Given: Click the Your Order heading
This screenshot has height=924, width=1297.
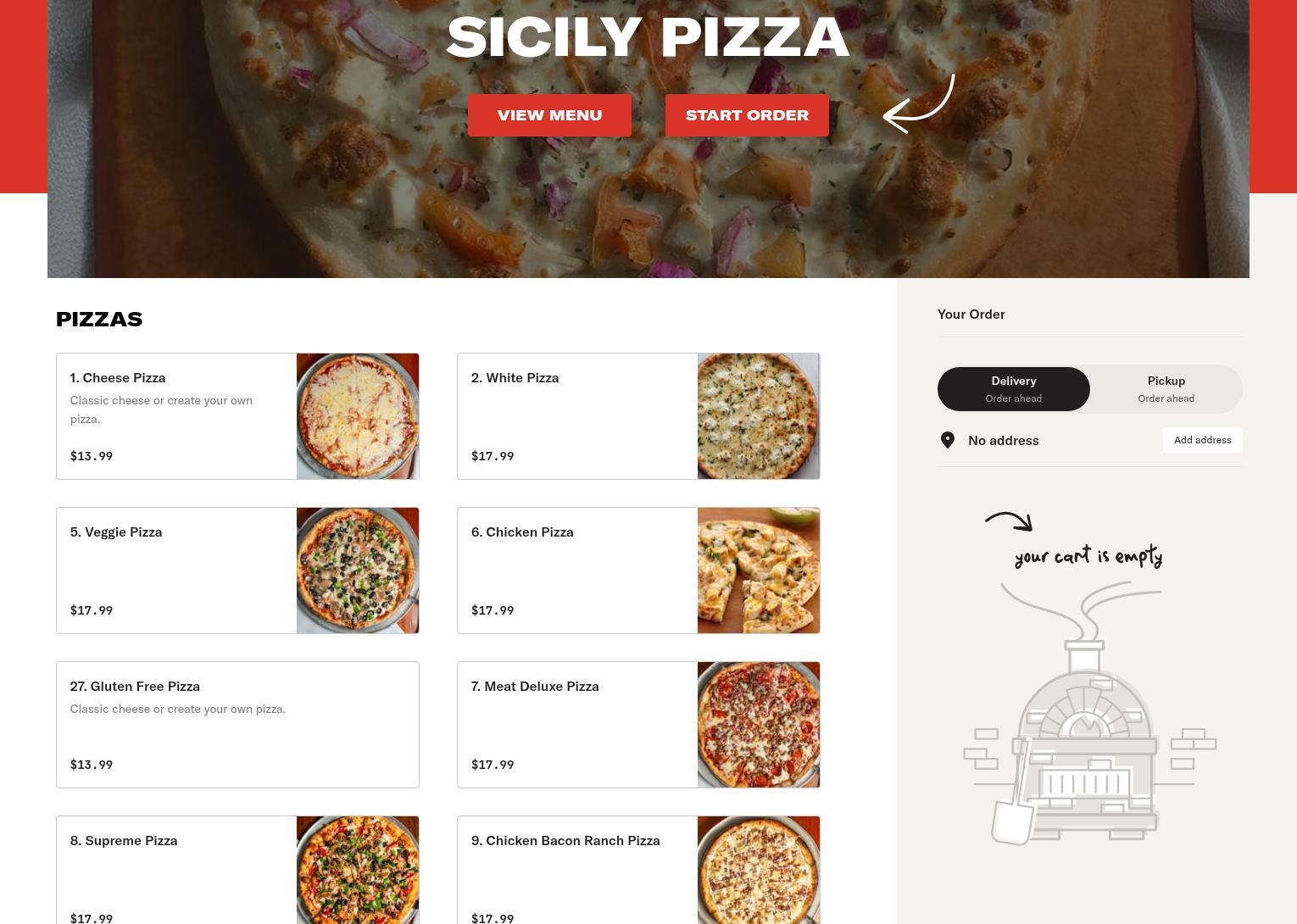Looking at the screenshot, I should (x=971, y=314).
